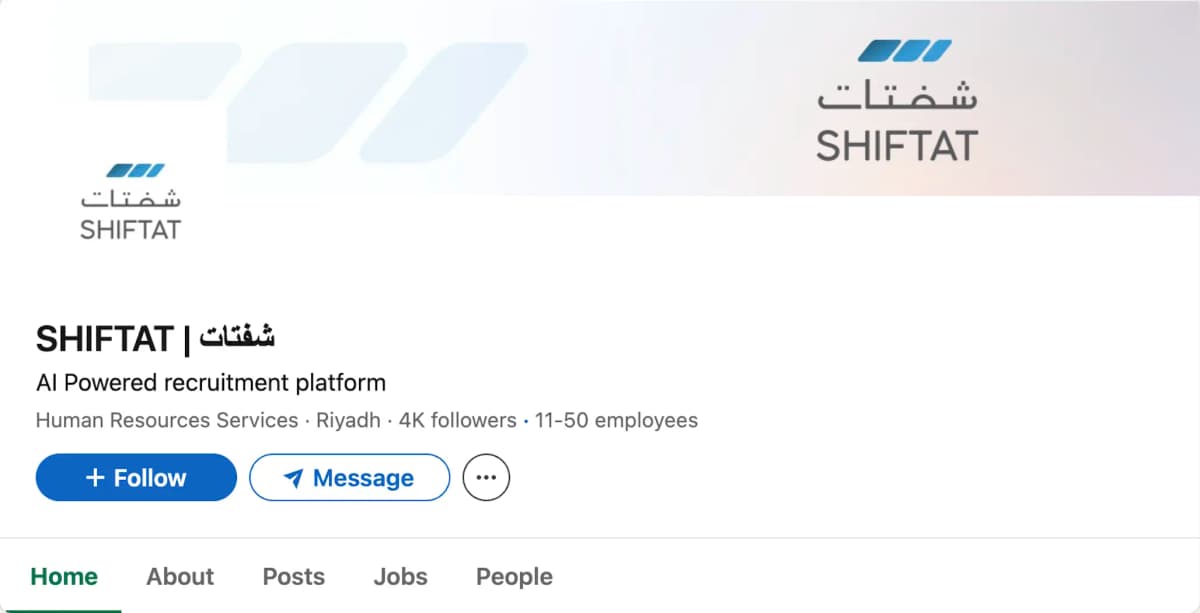Switch to the Home tab

pyautogui.click(x=64, y=577)
